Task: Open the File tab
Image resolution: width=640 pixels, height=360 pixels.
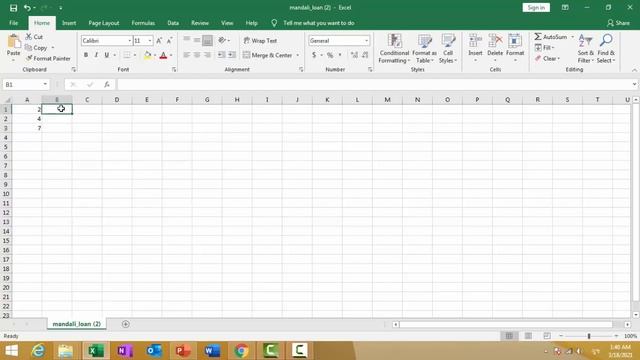Action: coord(13,23)
